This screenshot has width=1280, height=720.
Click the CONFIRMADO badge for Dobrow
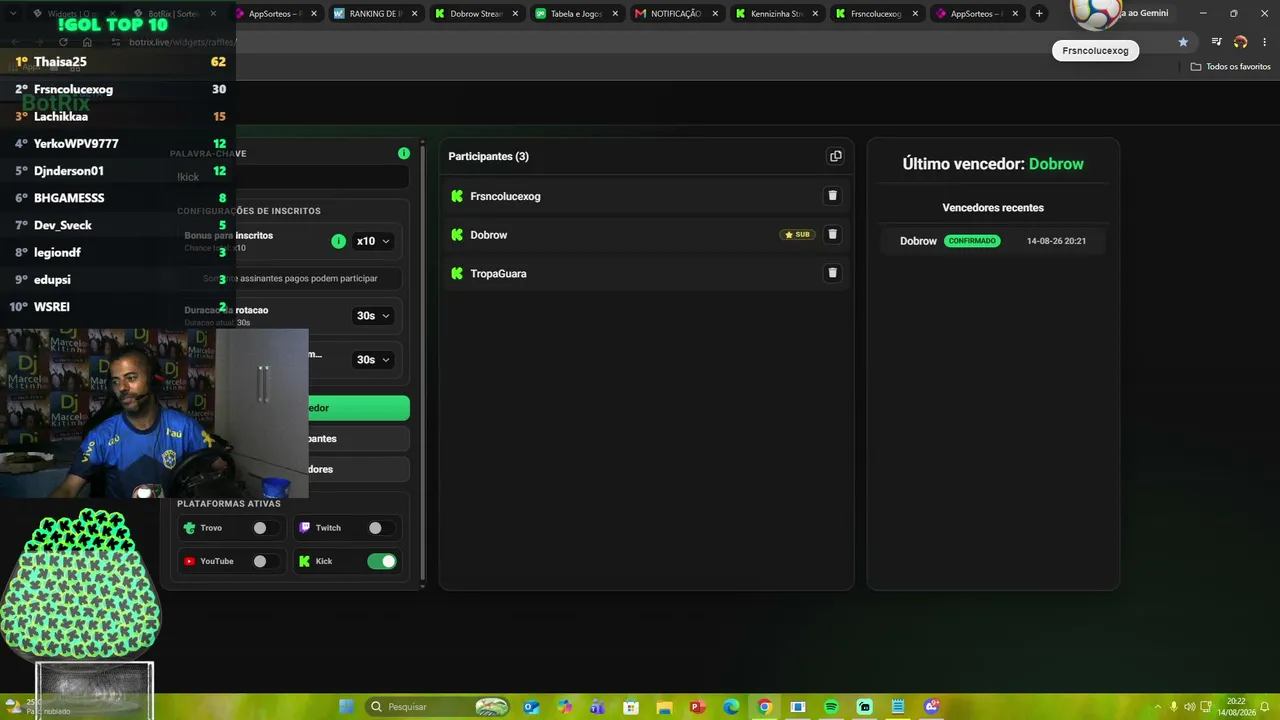tap(972, 241)
